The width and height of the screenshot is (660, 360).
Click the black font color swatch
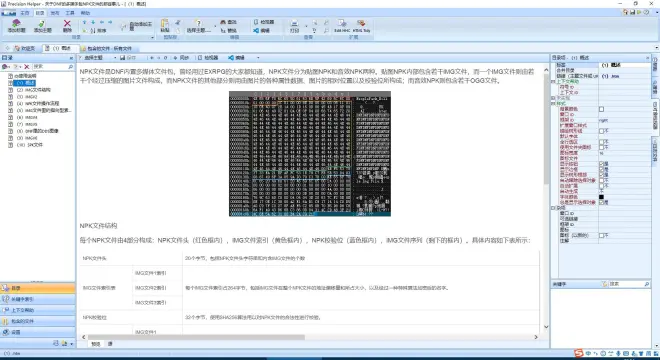click(x=601, y=197)
